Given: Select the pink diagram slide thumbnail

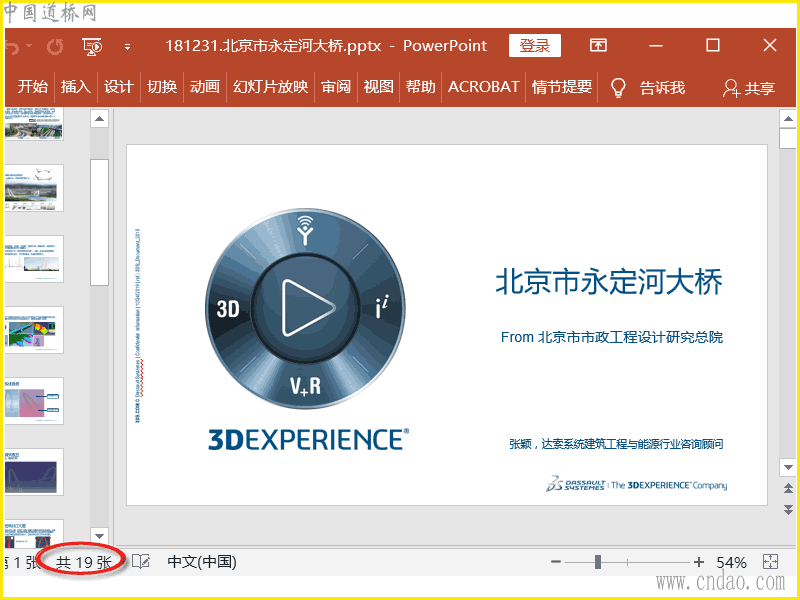Looking at the screenshot, I should [34, 401].
